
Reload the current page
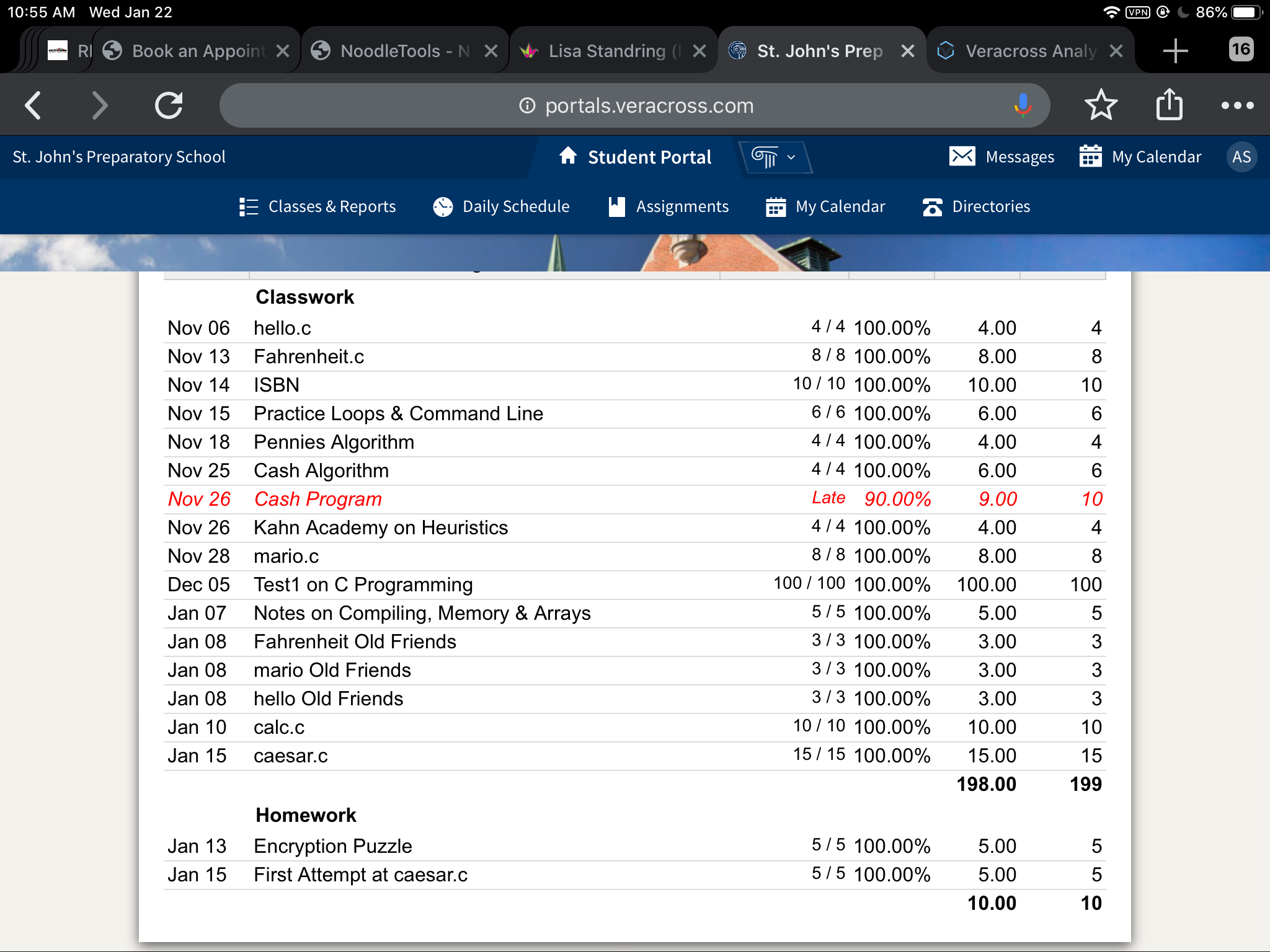click(168, 105)
